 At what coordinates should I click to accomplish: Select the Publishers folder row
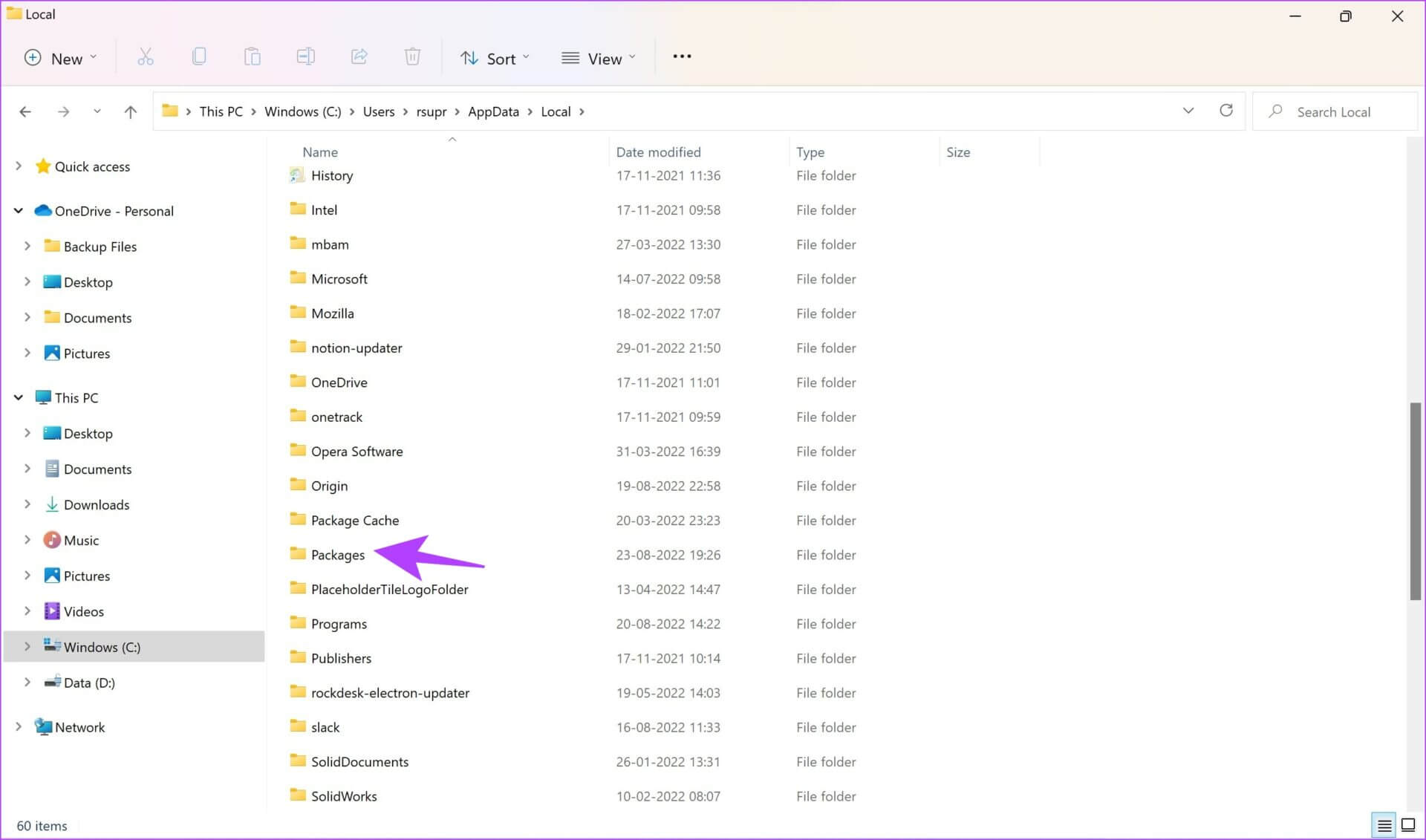point(341,657)
